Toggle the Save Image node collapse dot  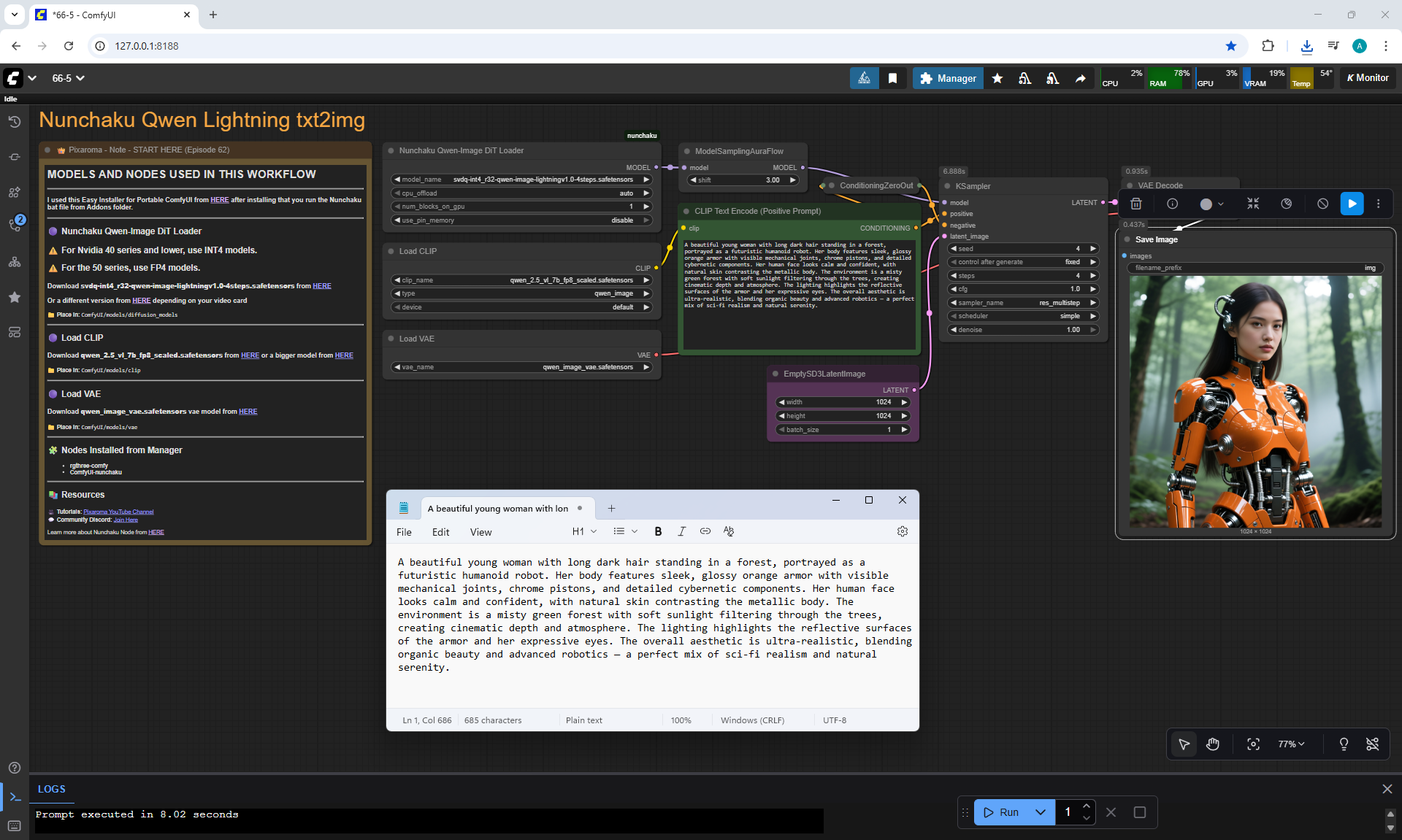1127,239
